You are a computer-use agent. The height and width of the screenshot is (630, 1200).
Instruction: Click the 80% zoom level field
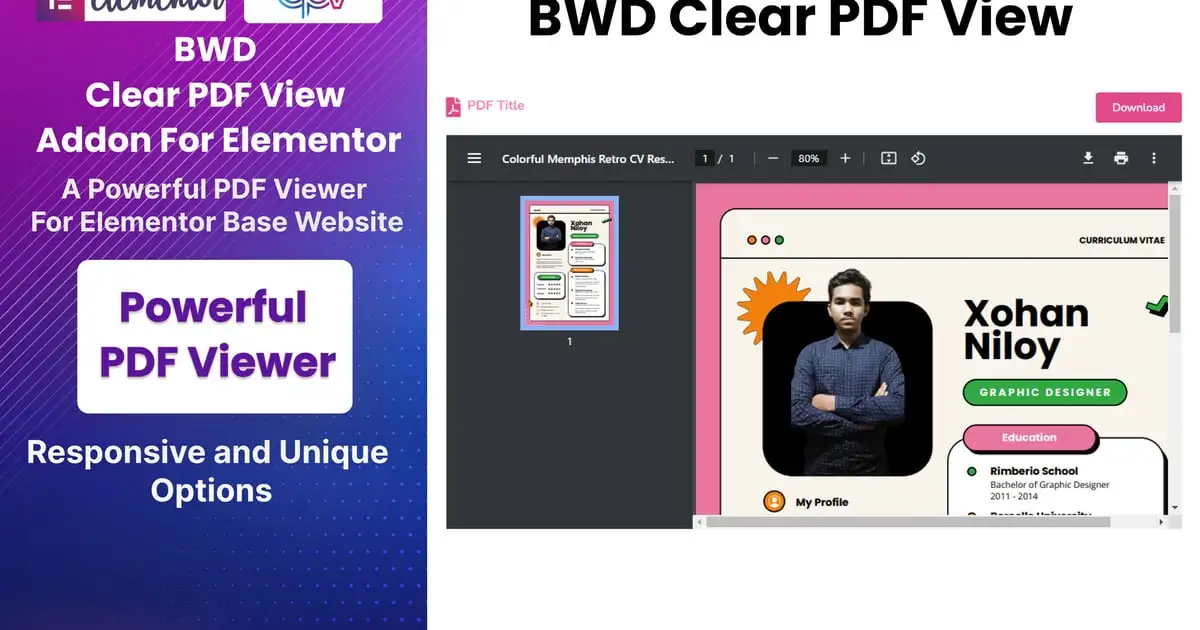coord(809,158)
